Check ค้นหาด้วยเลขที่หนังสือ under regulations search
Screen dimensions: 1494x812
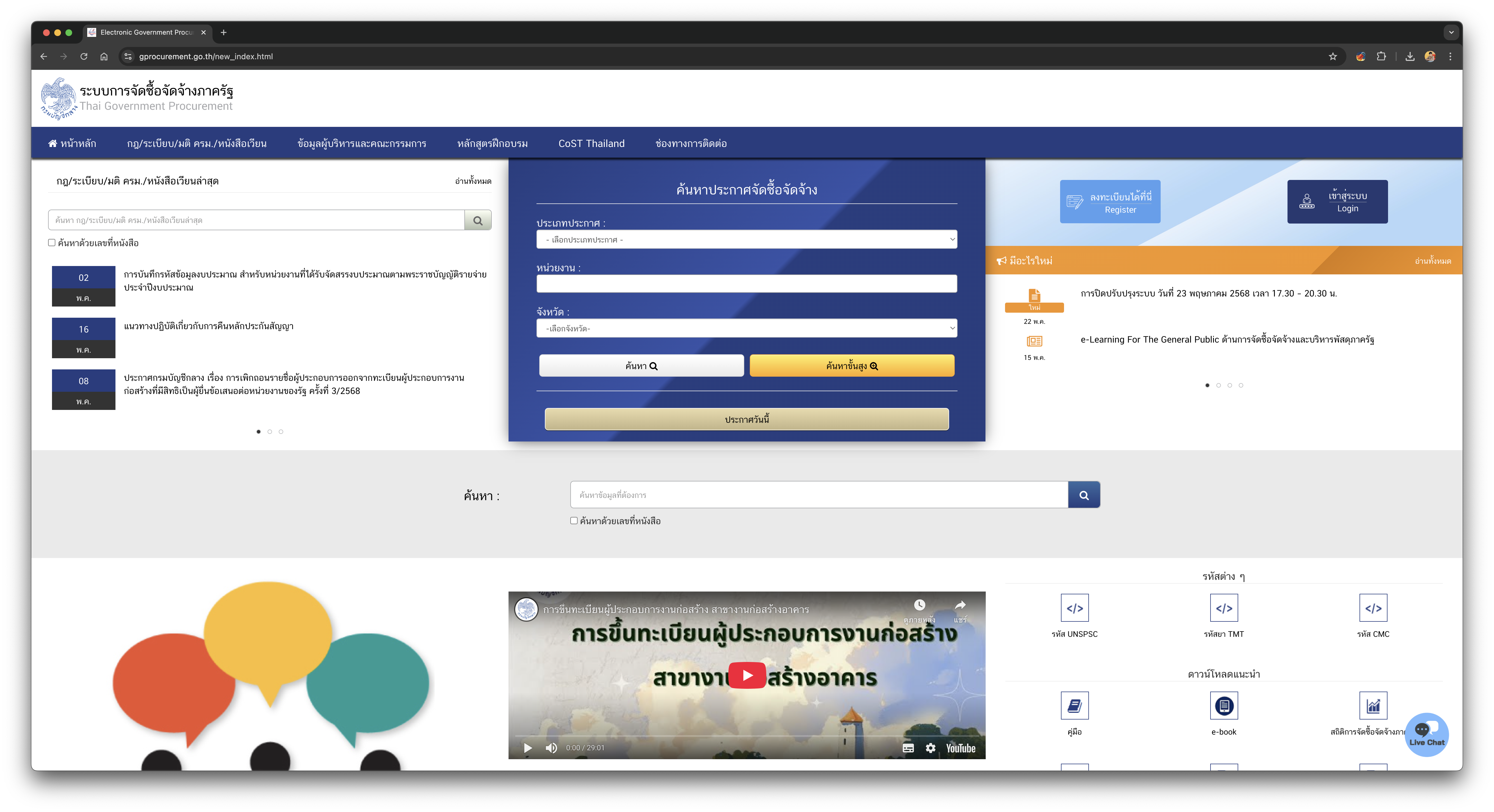click(x=52, y=243)
